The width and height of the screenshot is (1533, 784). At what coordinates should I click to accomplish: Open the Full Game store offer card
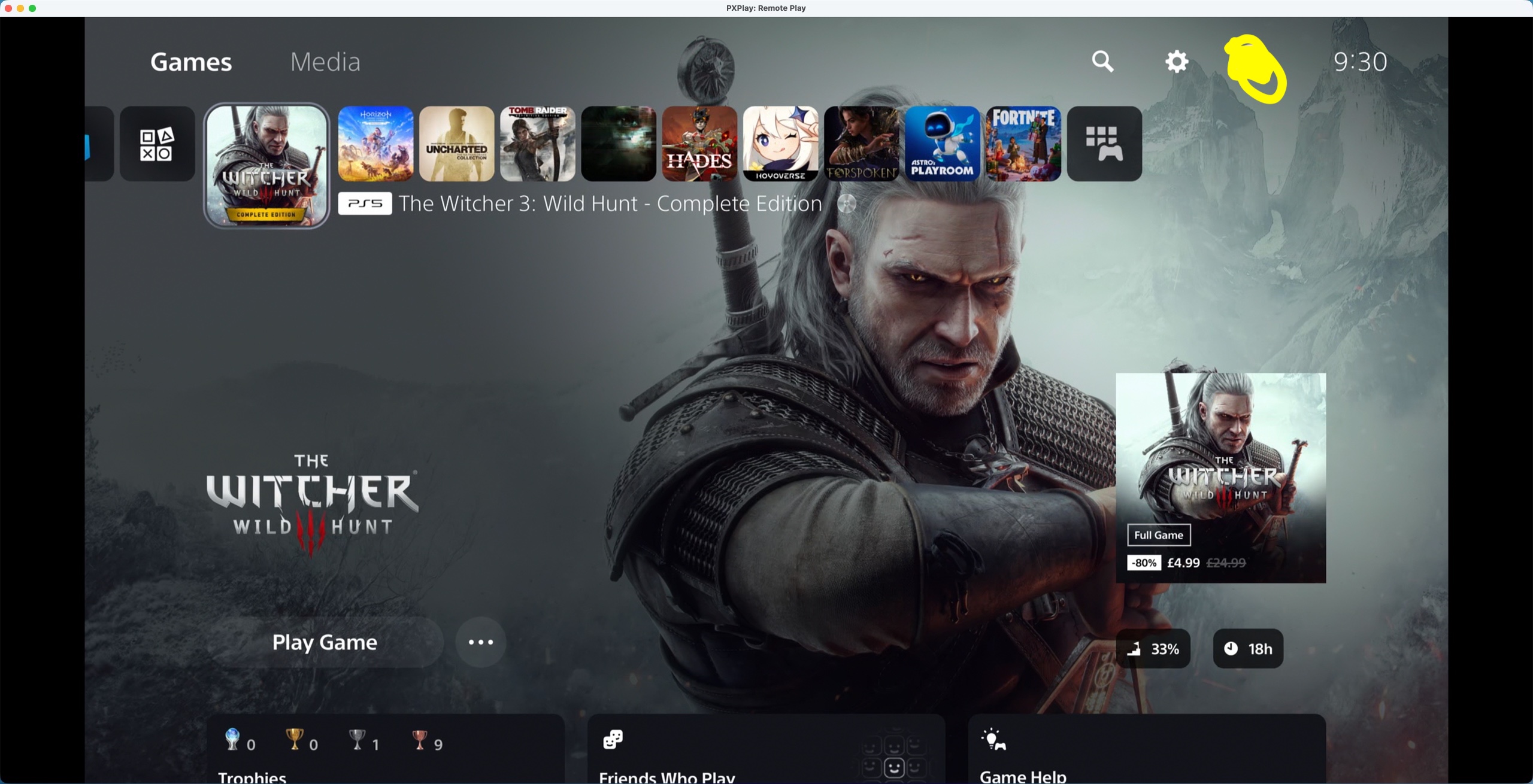coord(1220,478)
